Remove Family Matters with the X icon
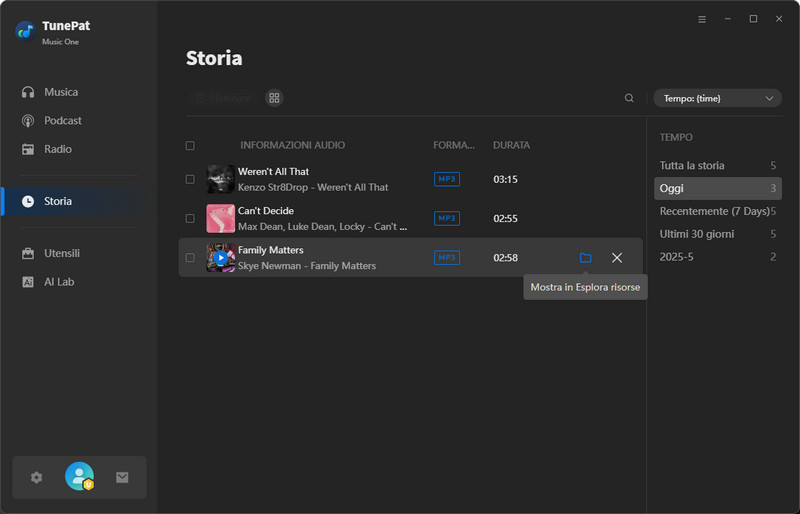This screenshot has width=800, height=514. 617,258
